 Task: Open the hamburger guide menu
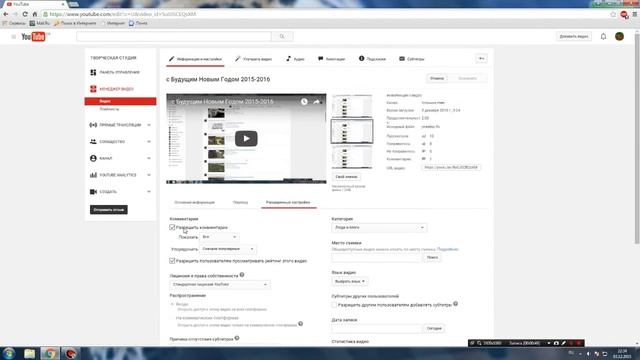click(x=13, y=37)
